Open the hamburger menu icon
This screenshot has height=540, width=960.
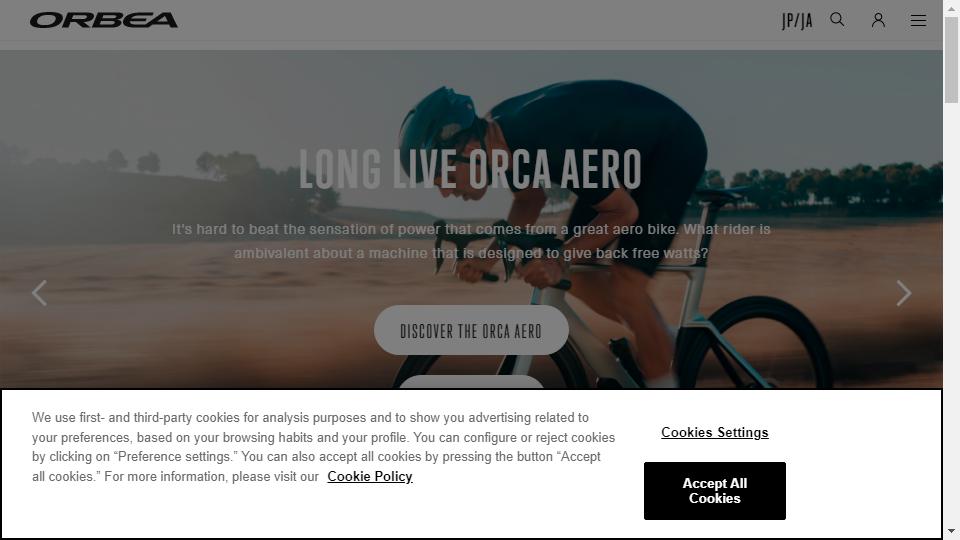918,20
